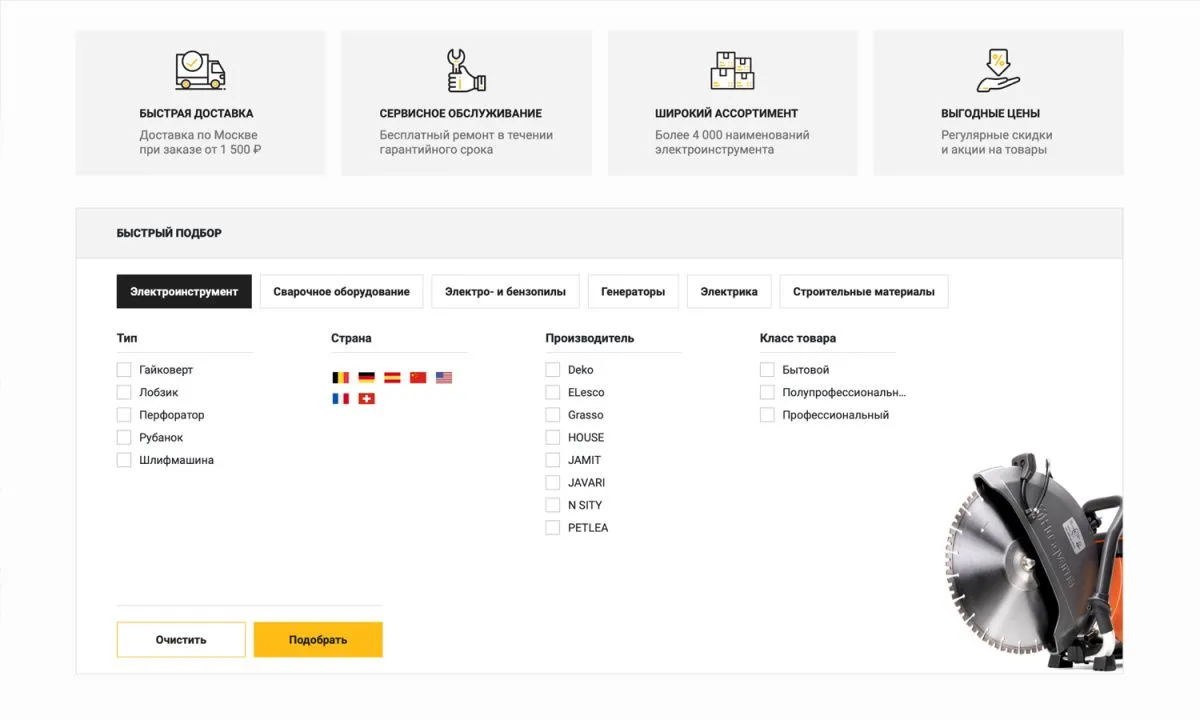The image size is (1200, 720).
Task: Open the Сварочное оборудование tab
Action: pos(341,291)
